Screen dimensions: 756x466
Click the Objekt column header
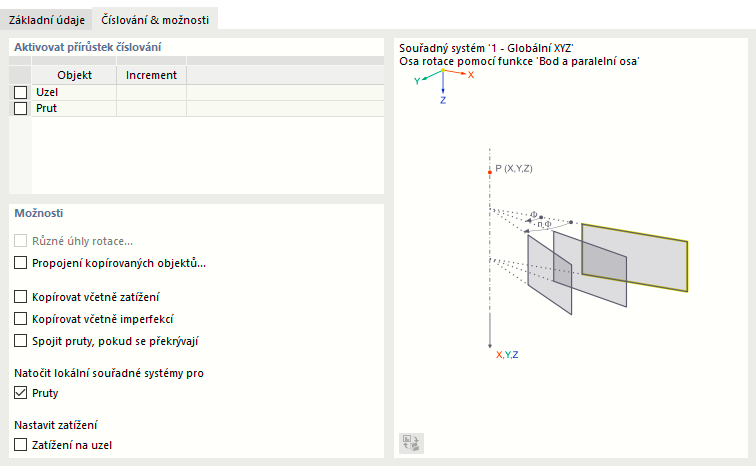click(x=74, y=75)
